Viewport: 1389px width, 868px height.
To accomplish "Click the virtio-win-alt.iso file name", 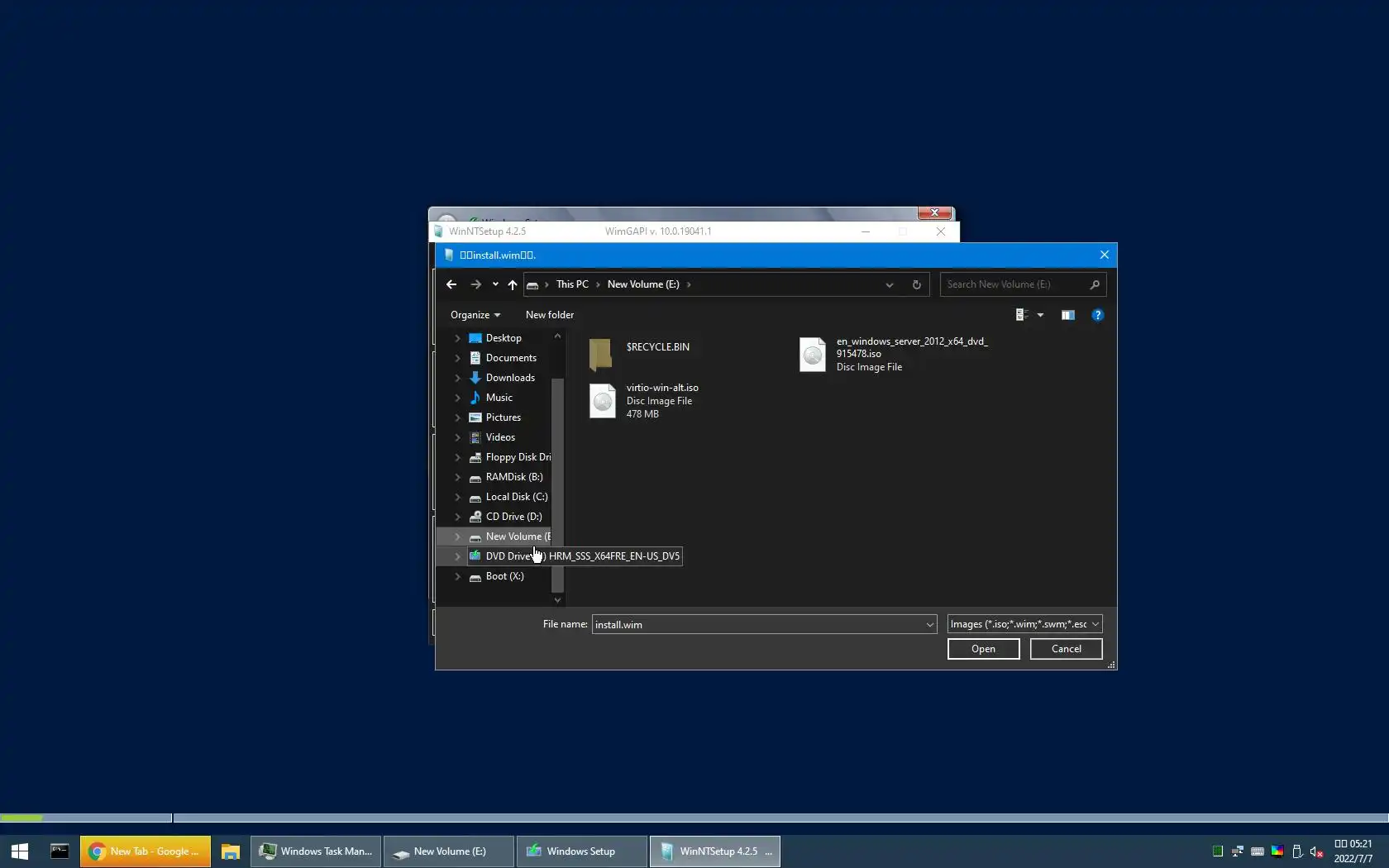I will click(x=662, y=388).
